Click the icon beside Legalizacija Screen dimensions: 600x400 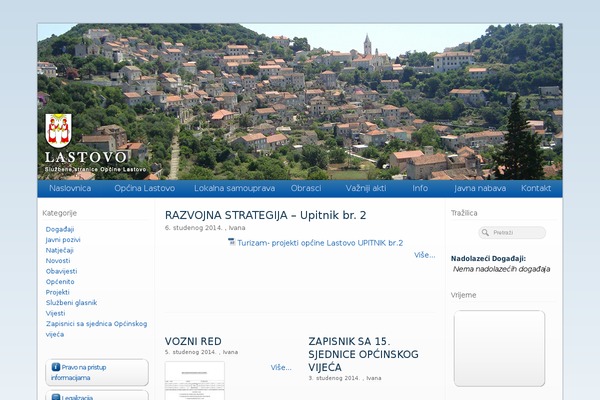click(x=55, y=397)
